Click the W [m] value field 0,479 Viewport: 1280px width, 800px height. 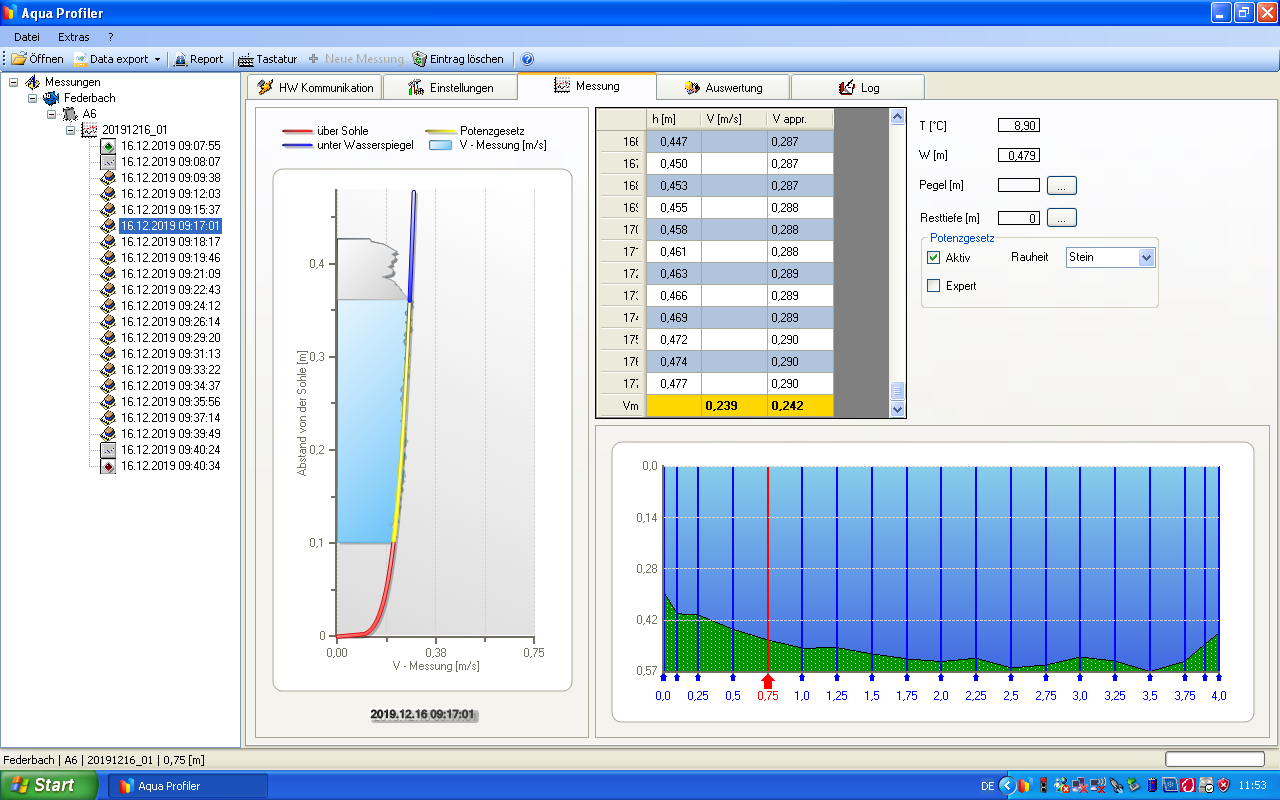pos(1019,155)
